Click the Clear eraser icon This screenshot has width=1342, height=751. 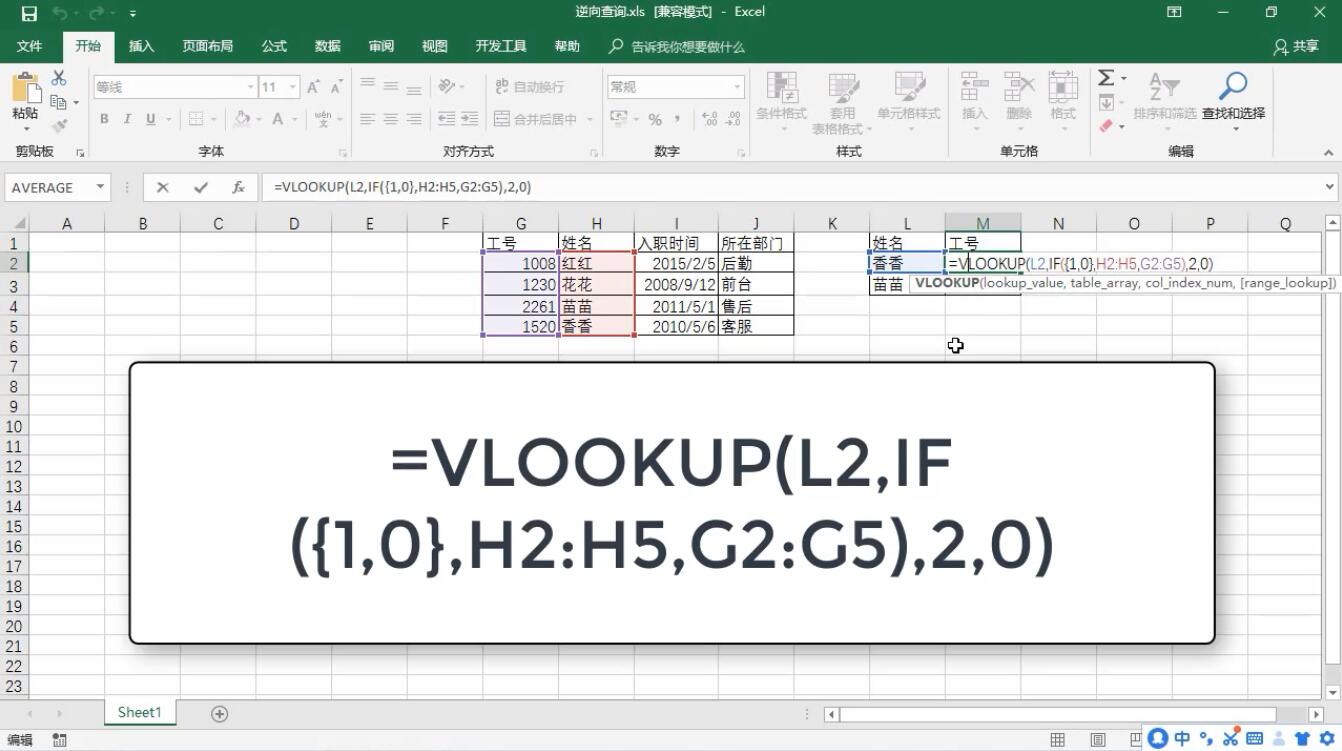[1106, 126]
